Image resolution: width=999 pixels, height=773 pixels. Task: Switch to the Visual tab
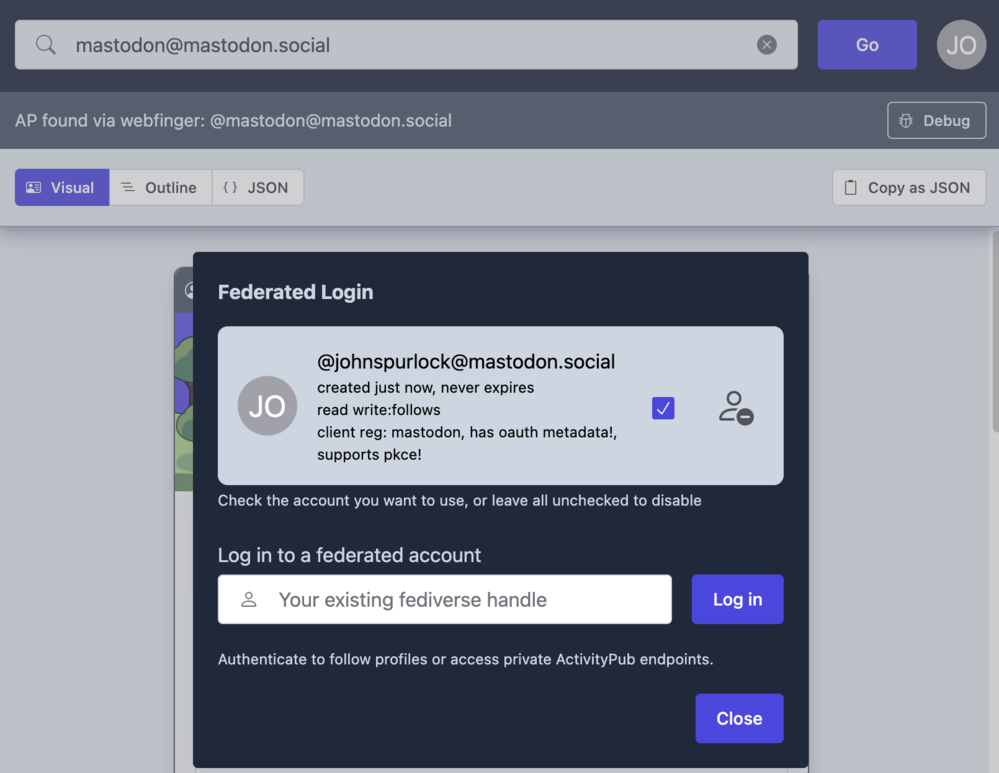(x=61, y=187)
